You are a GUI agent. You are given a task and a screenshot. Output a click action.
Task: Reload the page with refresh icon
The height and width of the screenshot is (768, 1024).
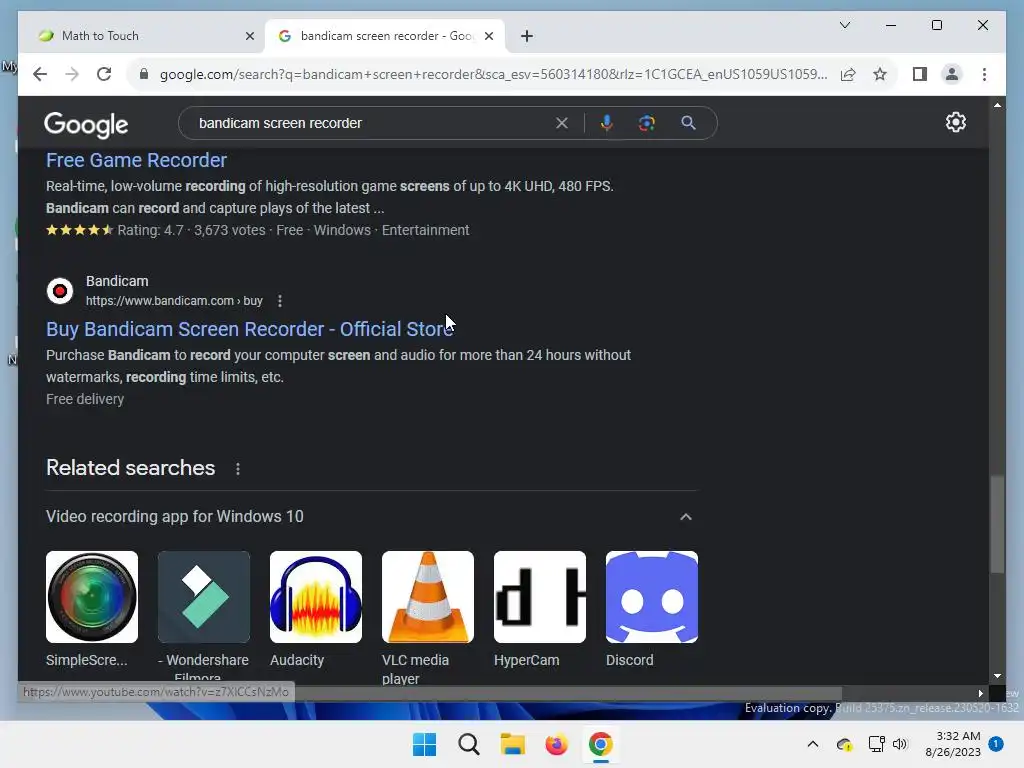[104, 74]
